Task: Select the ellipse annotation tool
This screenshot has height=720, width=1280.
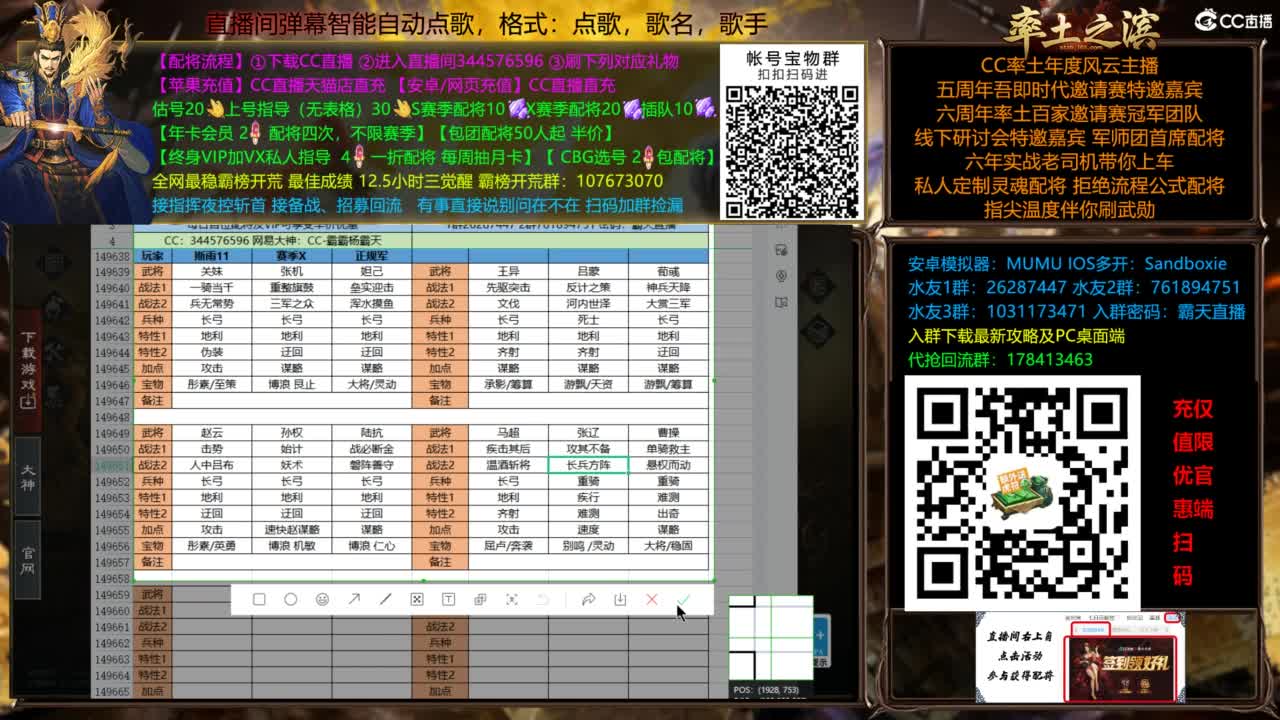Action: [291, 600]
